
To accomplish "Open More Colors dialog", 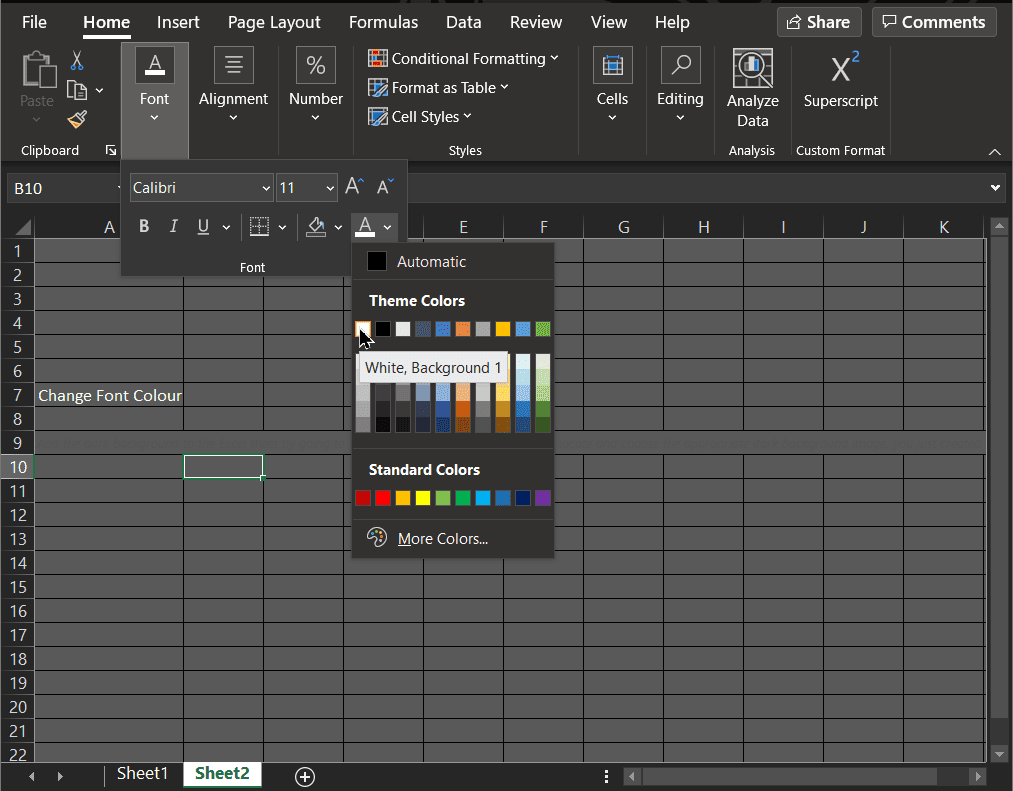I will [x=442, y=539].
